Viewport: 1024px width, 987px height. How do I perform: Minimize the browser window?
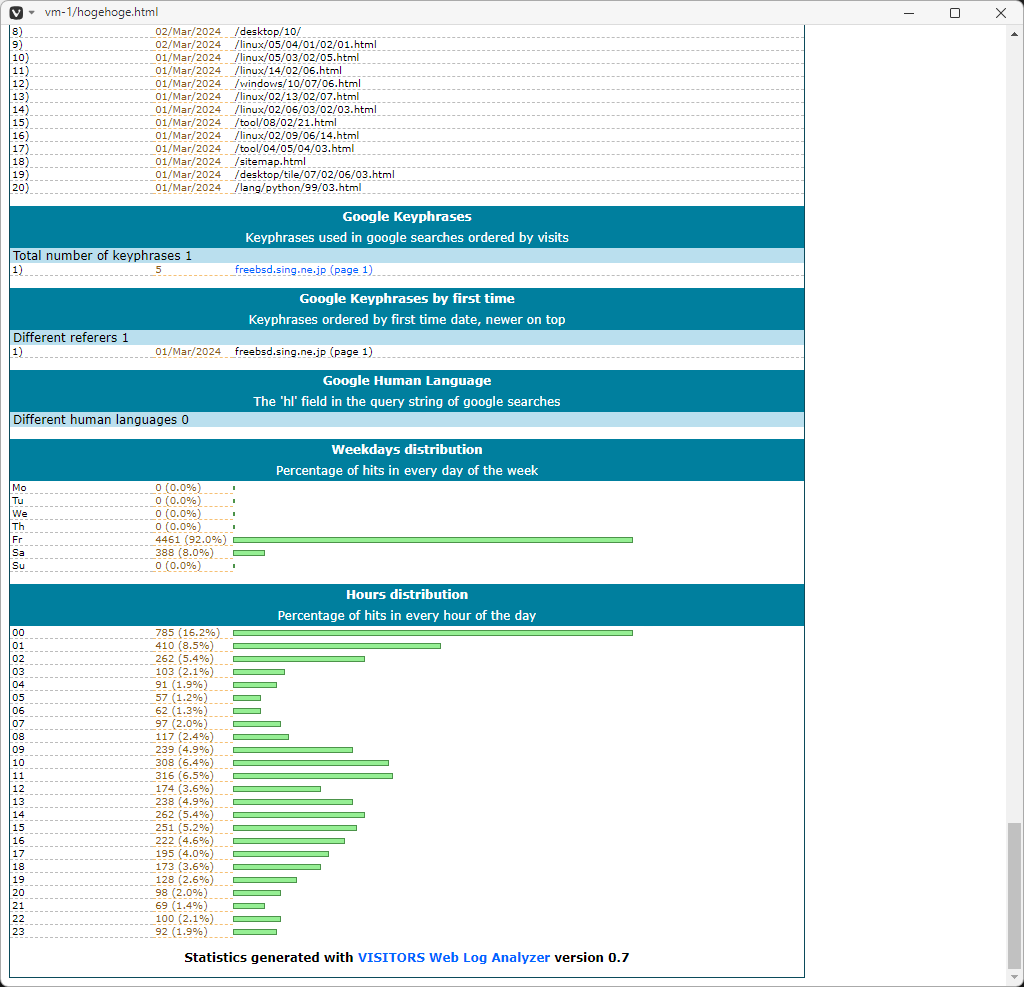(909, 13)
